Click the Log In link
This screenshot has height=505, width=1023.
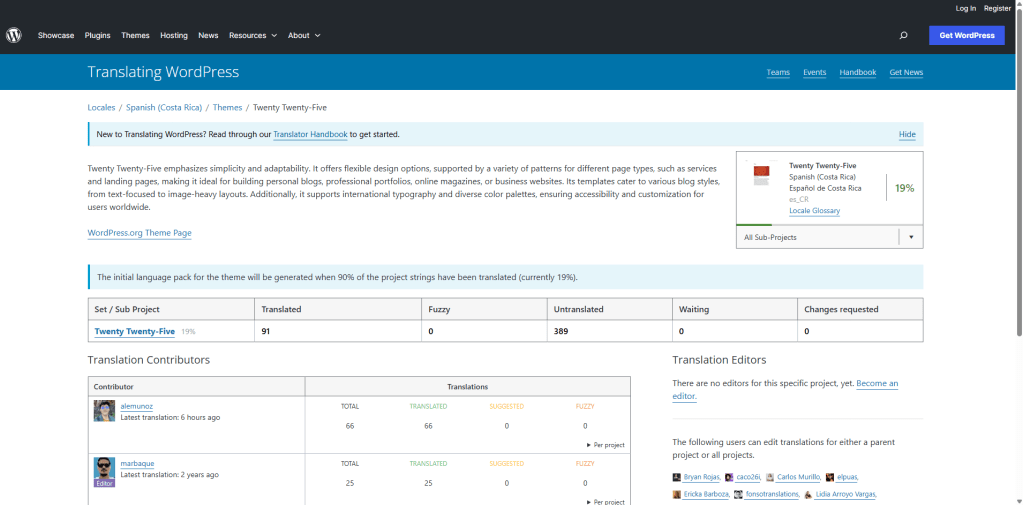966,8
